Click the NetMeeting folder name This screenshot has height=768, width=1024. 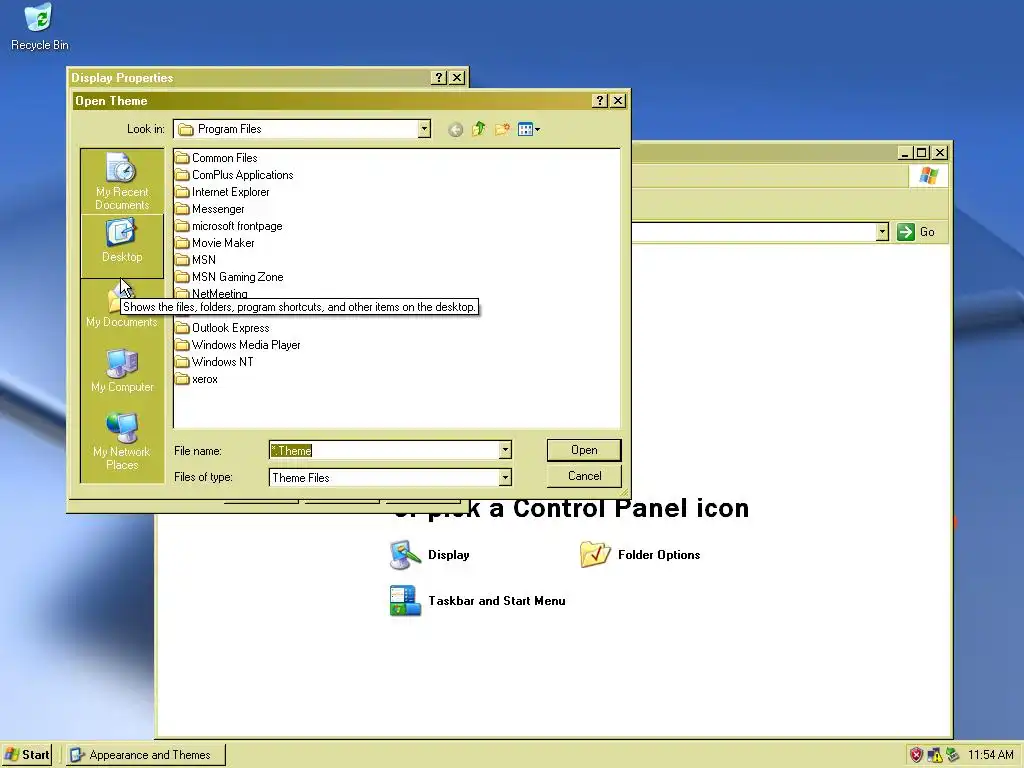219,294
